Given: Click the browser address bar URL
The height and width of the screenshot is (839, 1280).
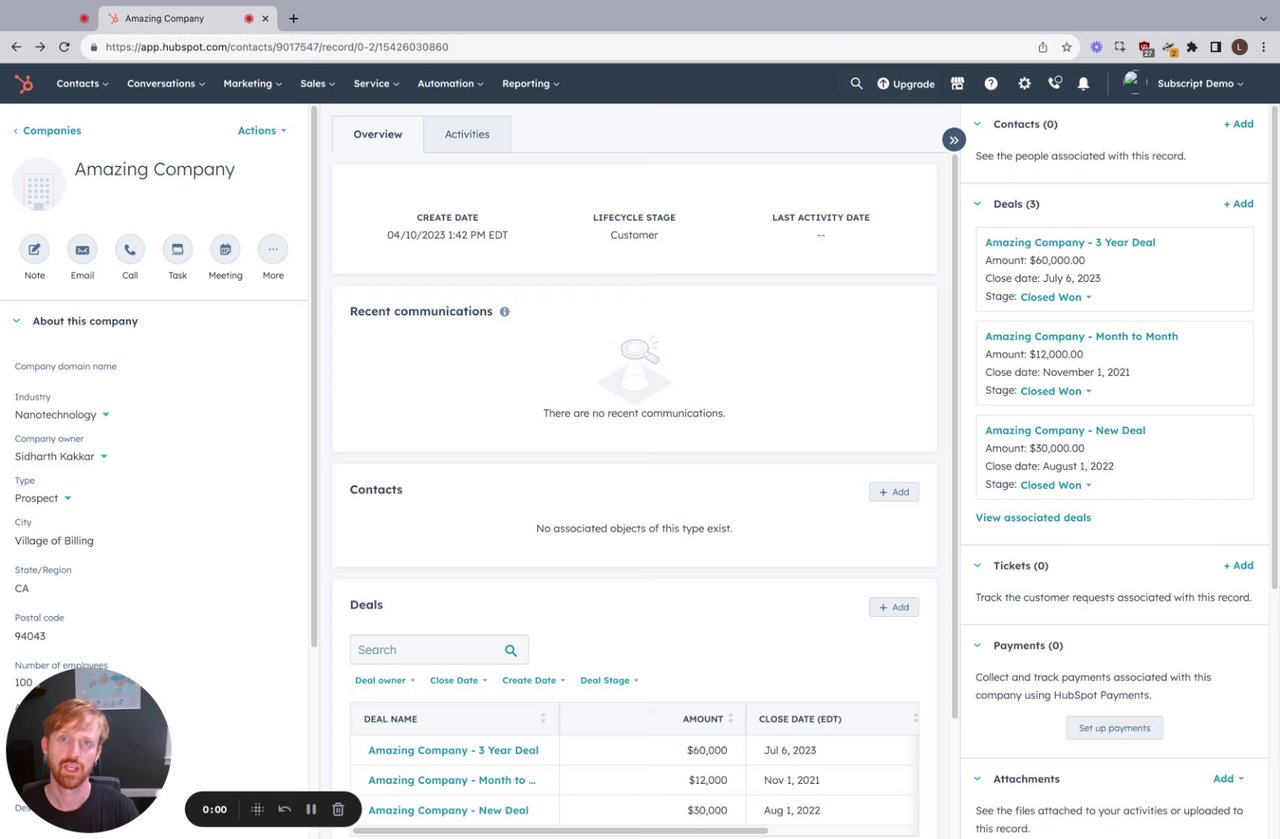Looking at the screenshot, I should tap(277, 47).
